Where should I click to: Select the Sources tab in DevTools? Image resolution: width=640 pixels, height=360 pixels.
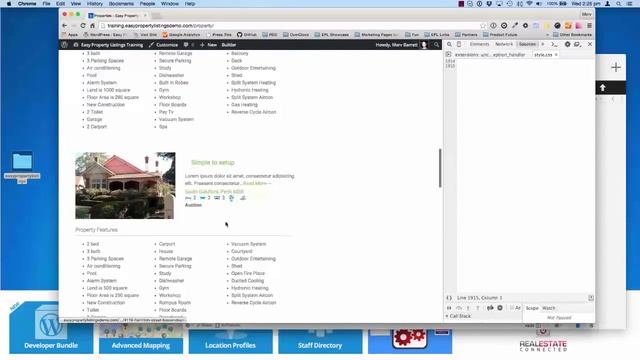coord(527,44)
